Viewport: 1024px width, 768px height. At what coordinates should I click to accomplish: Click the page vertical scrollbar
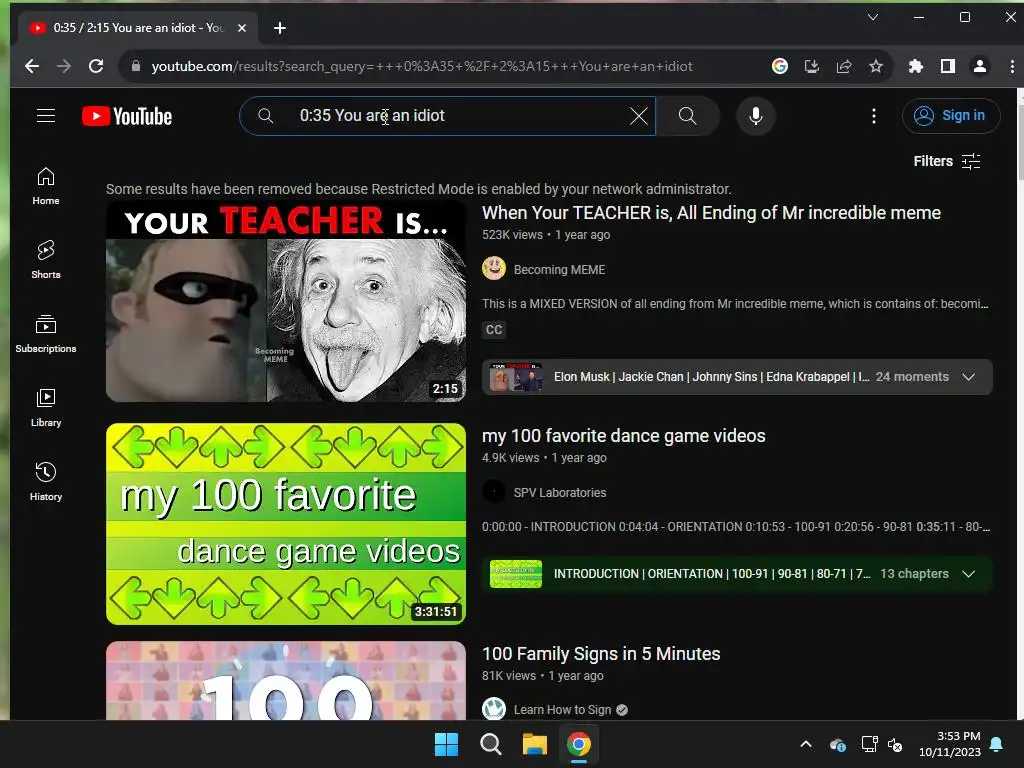[1020, 135]
